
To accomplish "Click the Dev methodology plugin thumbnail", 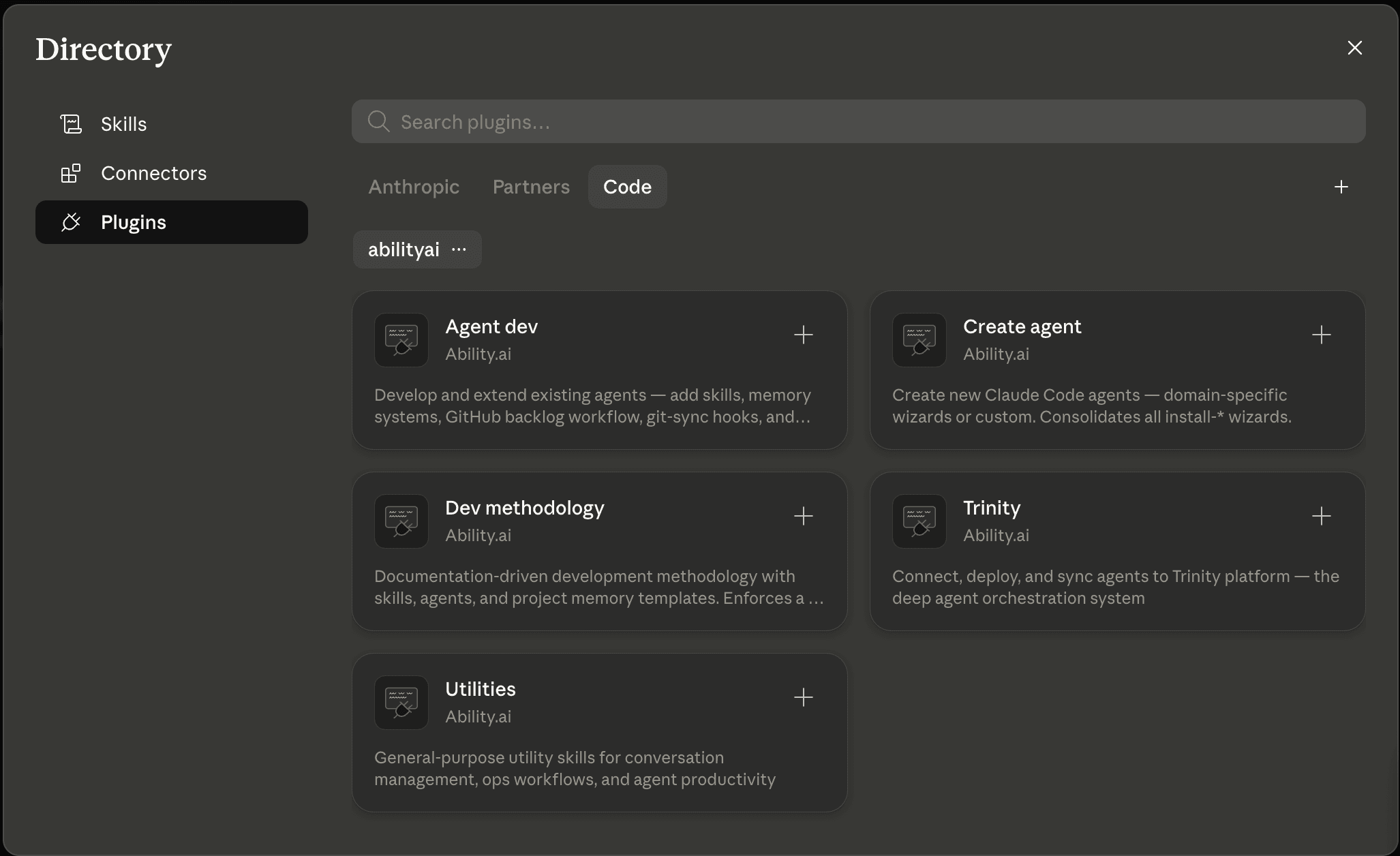I will [x=401, y=521].
